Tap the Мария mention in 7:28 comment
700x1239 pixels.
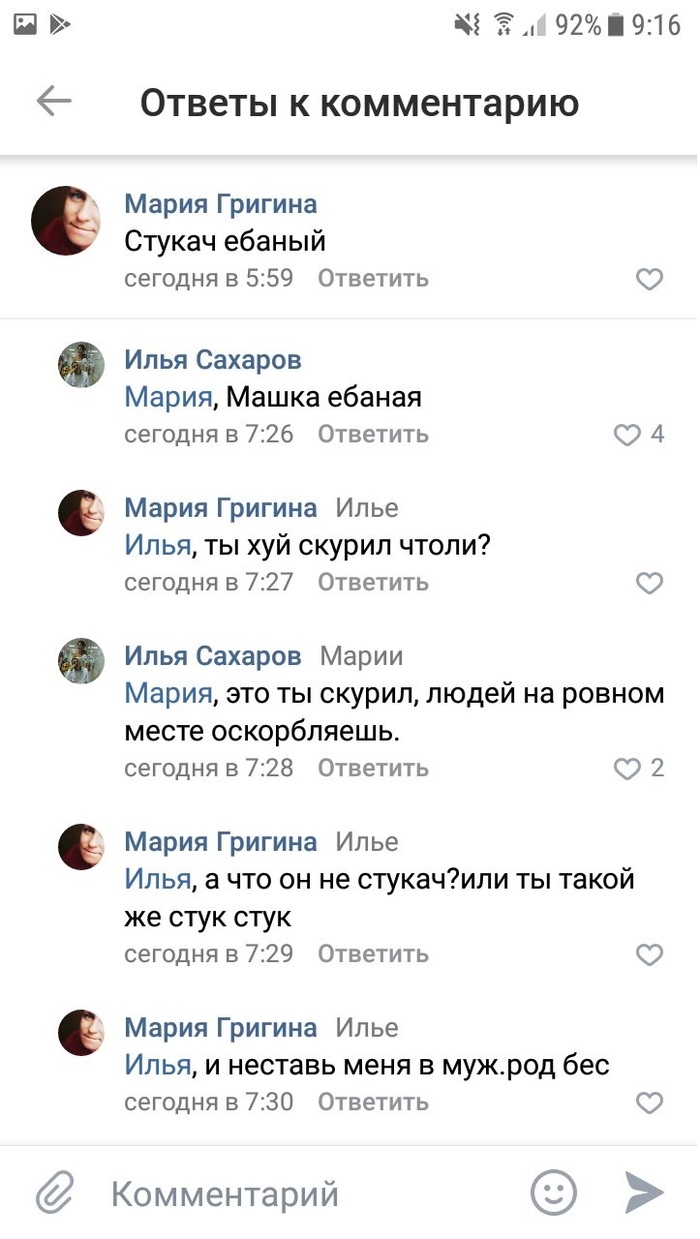pos(168,694)
